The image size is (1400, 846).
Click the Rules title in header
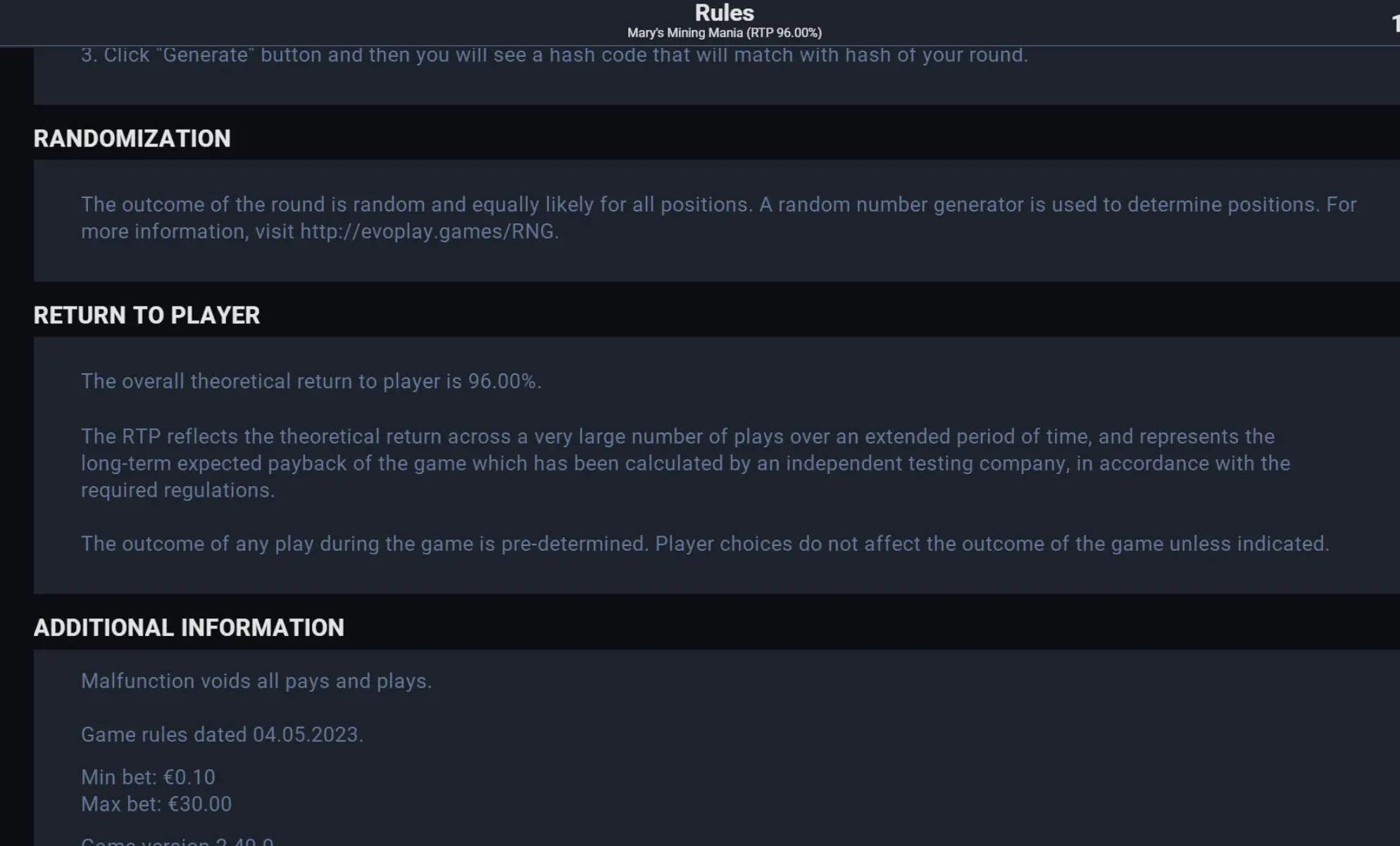[724, 13]
